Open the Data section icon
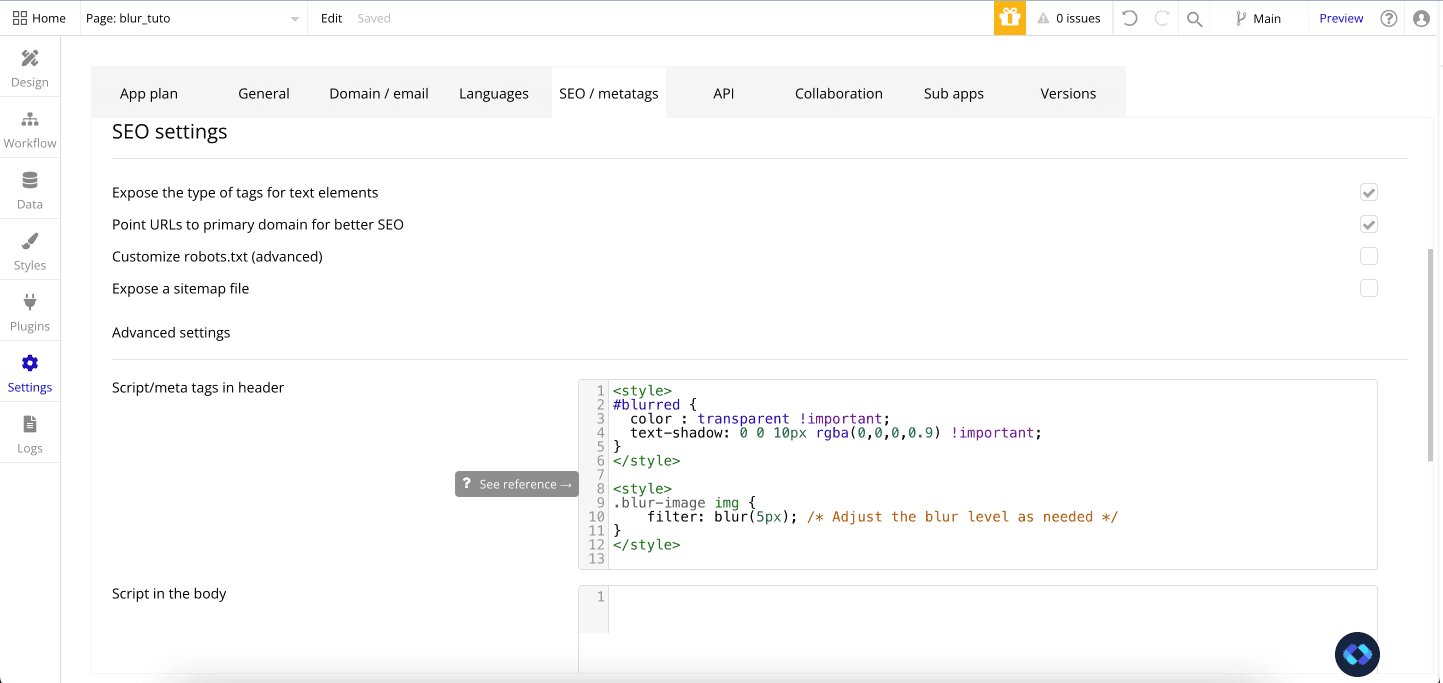 [x=30, y=181]
